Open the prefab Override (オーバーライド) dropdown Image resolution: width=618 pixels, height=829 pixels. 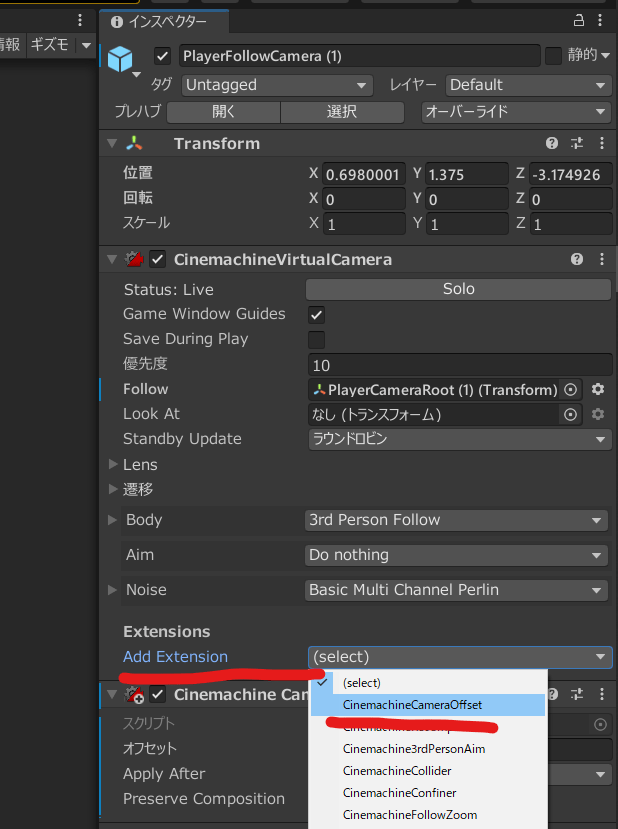pos(516,112)
